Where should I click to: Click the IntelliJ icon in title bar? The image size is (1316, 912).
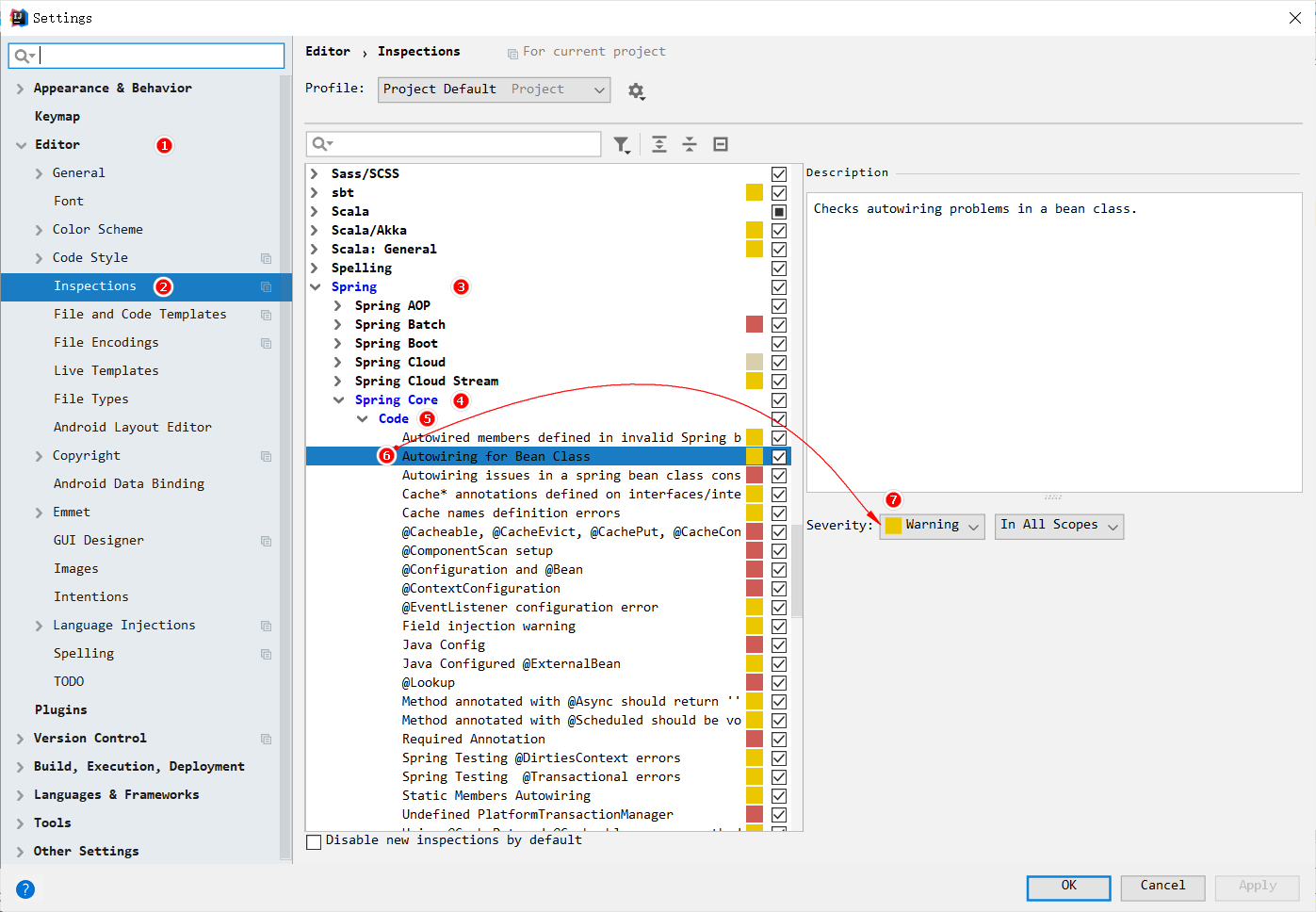(18, 18)
